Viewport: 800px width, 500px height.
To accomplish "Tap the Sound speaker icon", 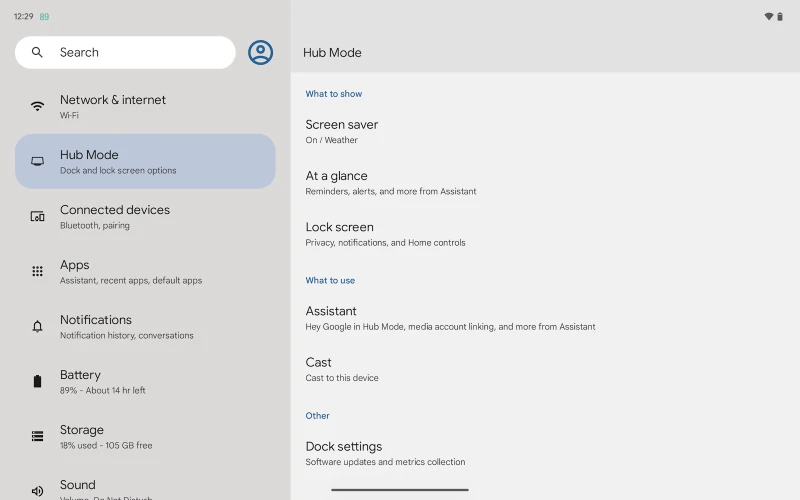I will tap(37, 490).
